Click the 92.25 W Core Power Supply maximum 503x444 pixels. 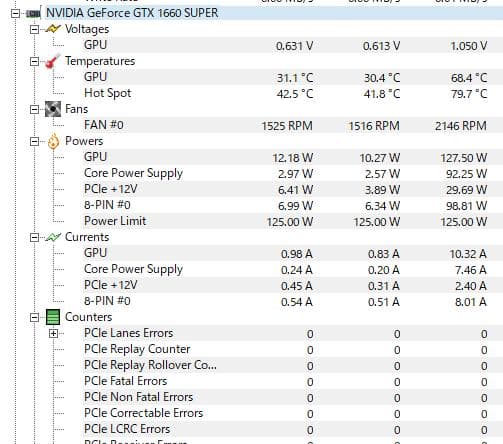pos(466,174)
